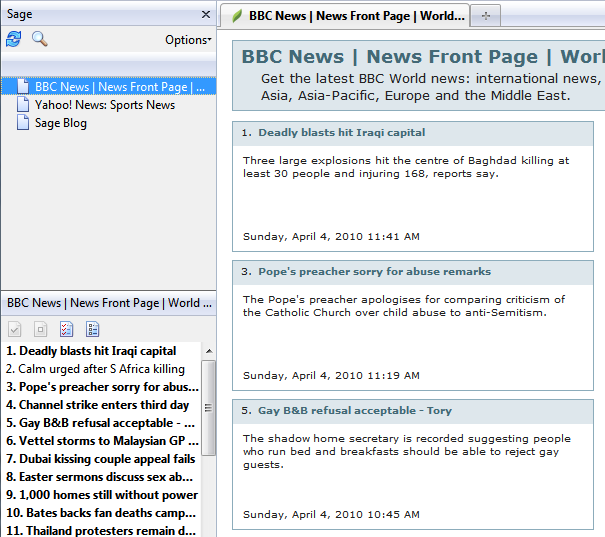
Task: Click the Baghdad explosions summary text
Action: 406,167
